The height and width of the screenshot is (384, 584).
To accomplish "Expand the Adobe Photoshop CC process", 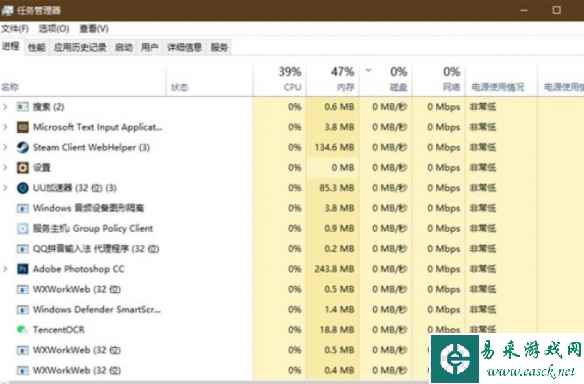I will click(x=5, y=269).
